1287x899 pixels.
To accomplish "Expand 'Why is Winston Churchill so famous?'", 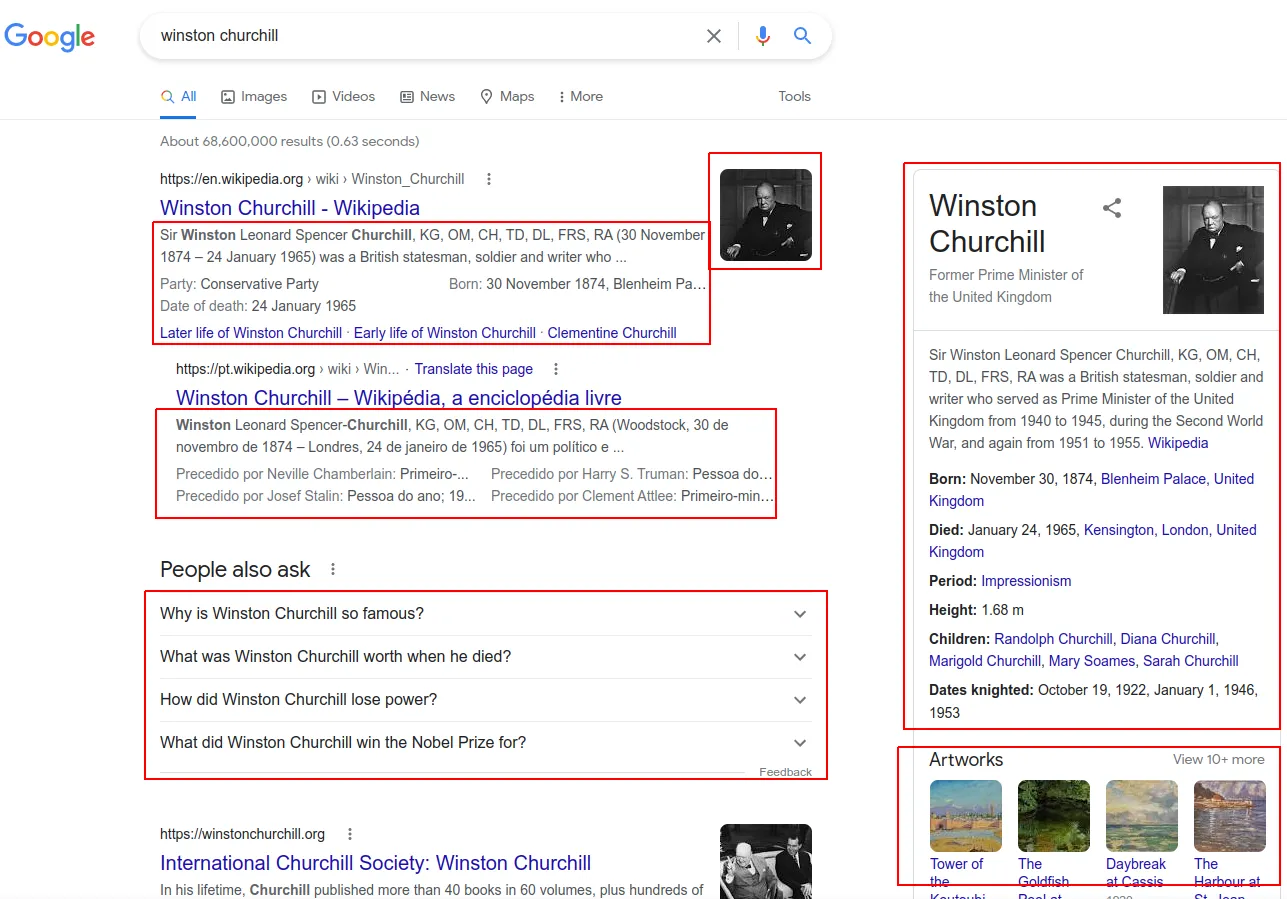I will (x=486, y=614).
